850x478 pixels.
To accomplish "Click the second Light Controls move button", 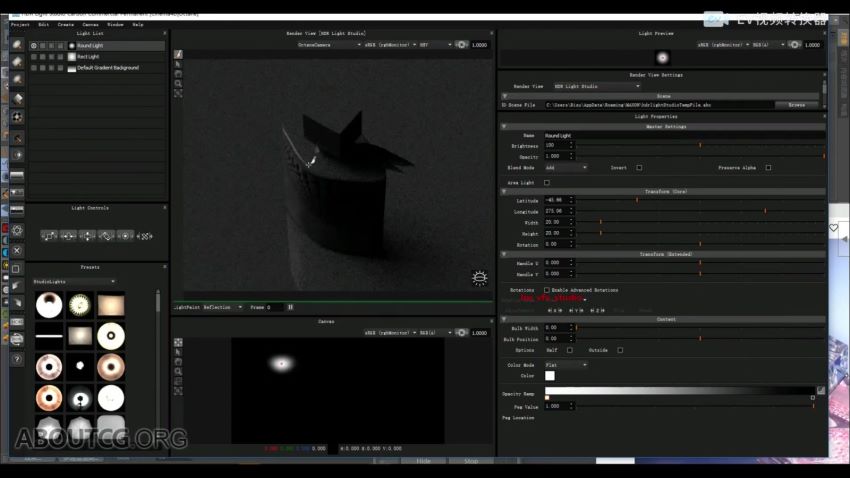I will tap(68, 236).
